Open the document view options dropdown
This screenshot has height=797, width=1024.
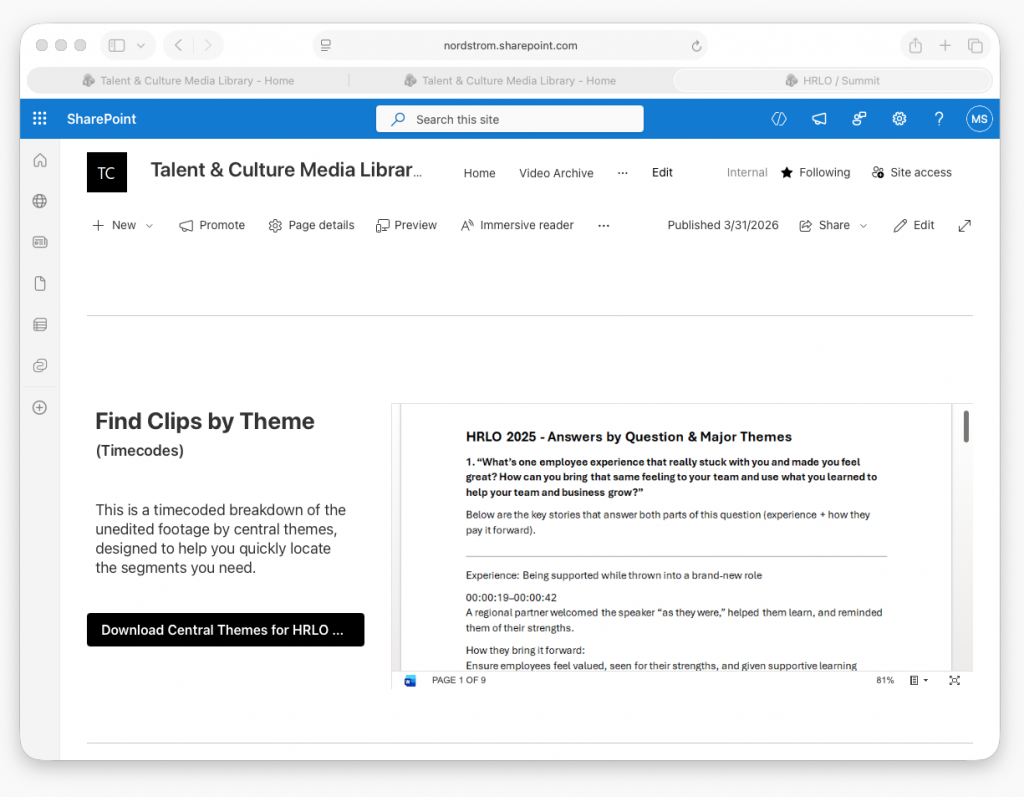[919, 680]
